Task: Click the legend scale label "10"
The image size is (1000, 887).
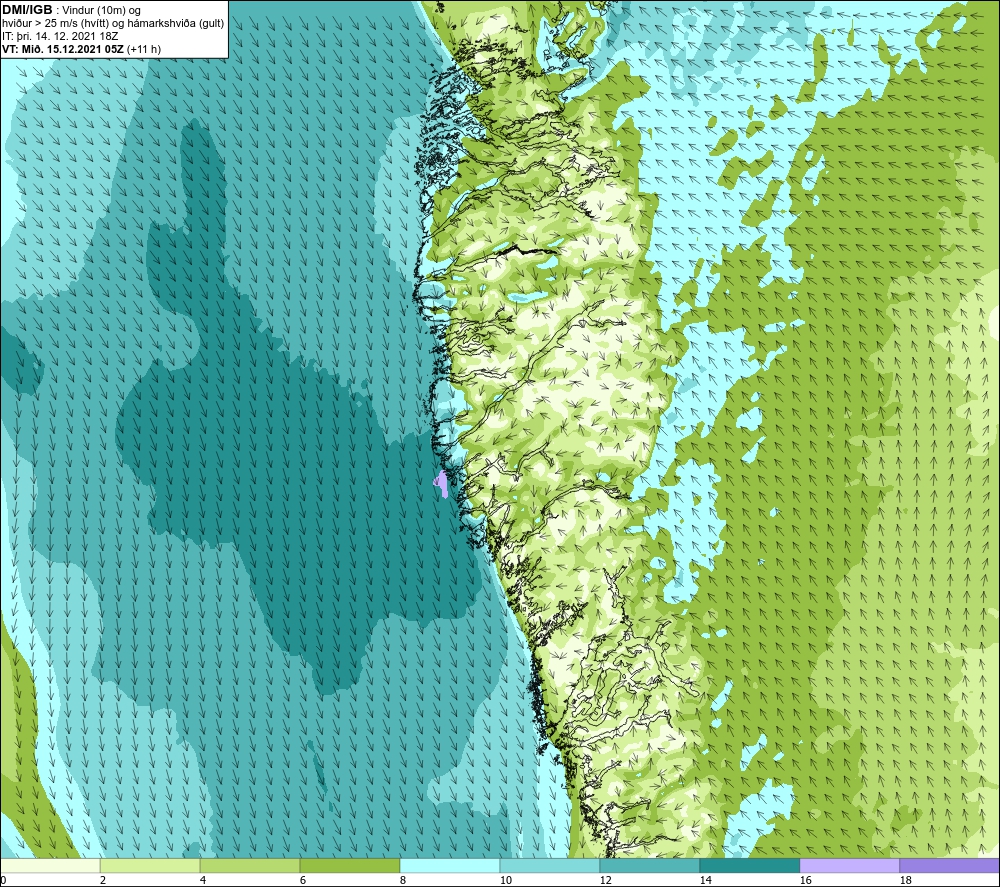Action: (505, 880)
